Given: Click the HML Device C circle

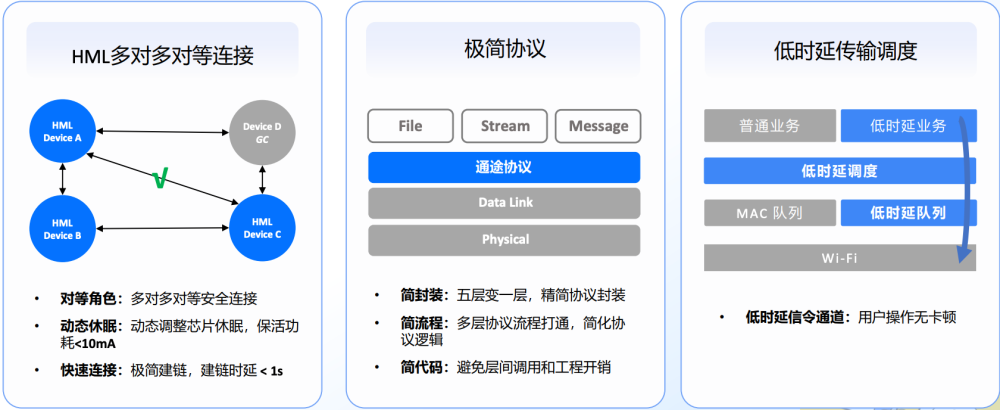Looking at the screenshot, I should coord(262,228).
